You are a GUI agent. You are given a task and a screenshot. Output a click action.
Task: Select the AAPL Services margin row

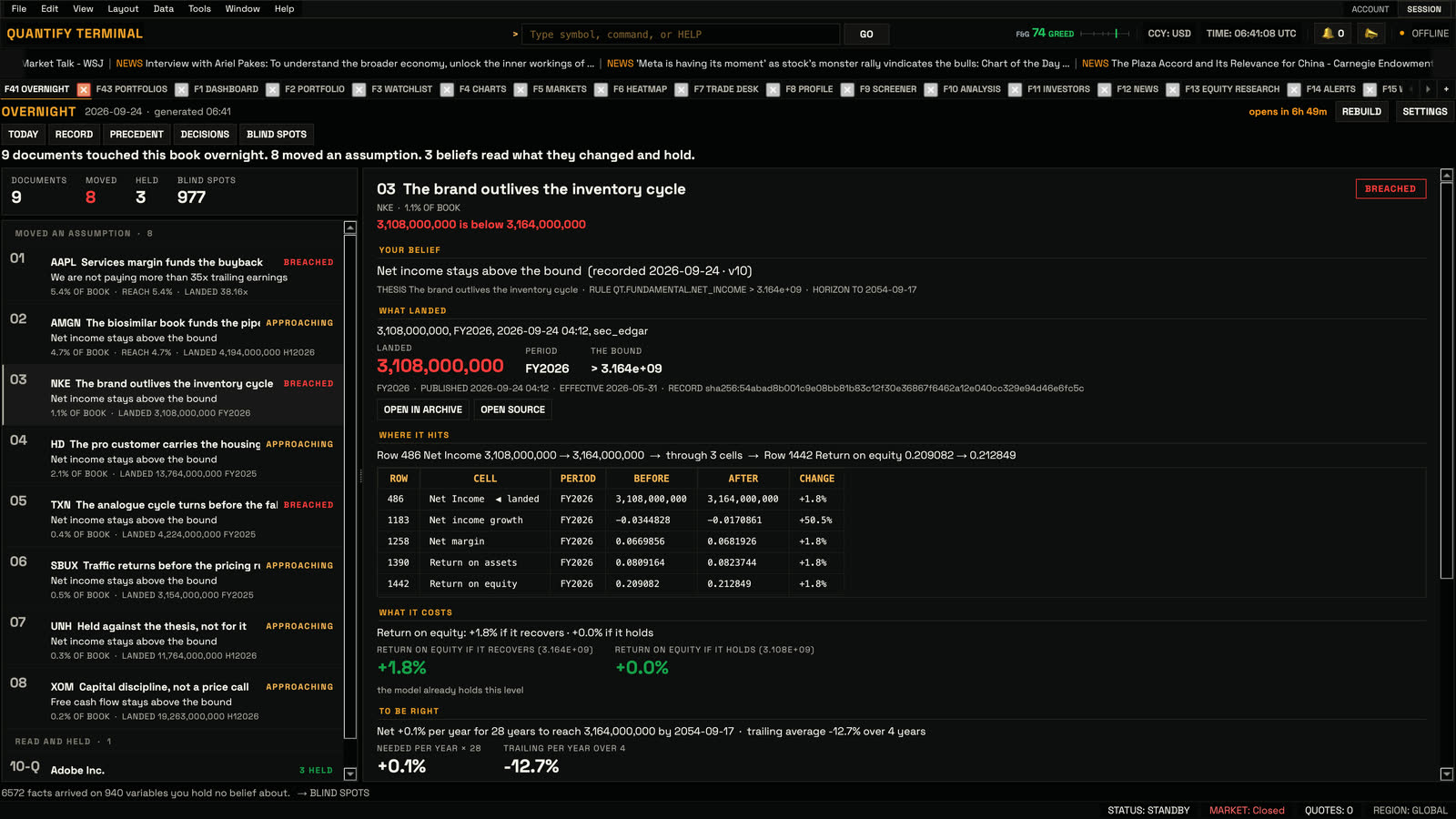coord(173,276)
